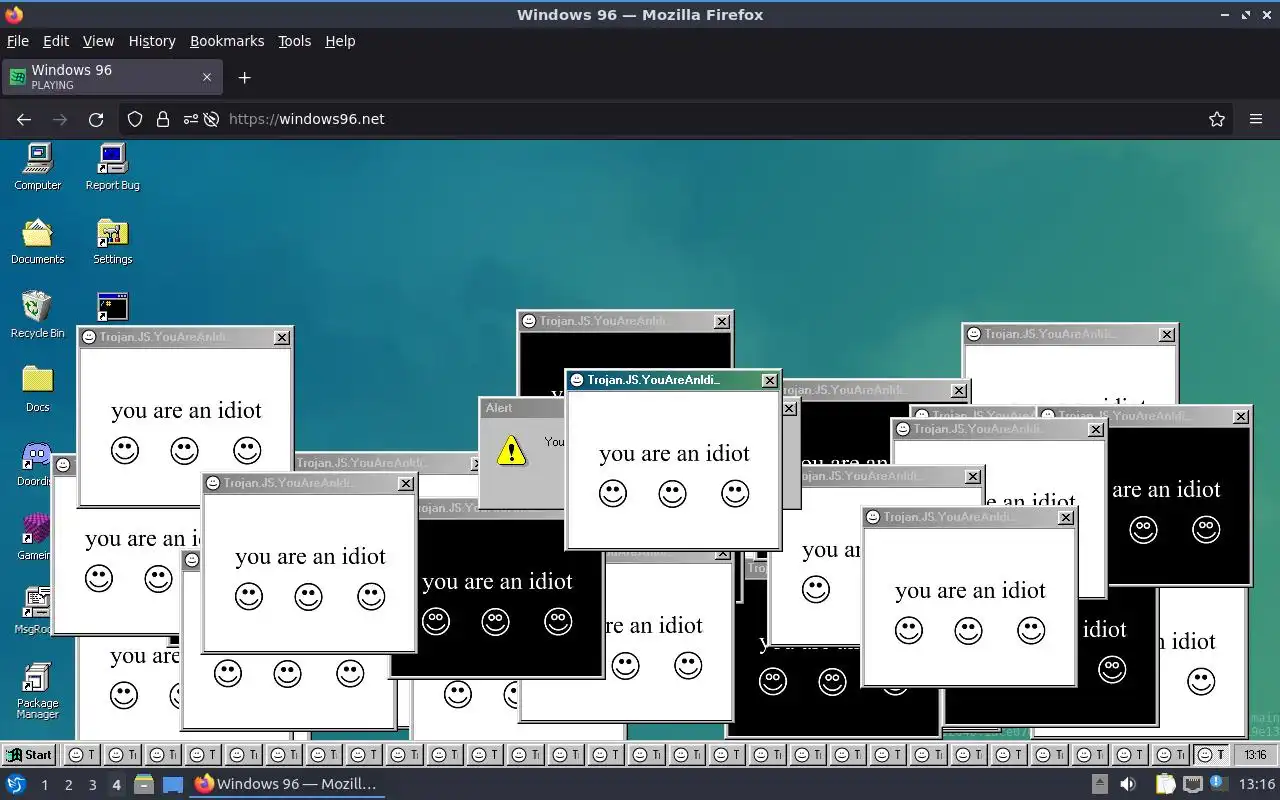Click the system panel clock showing 13:16
The image size is (1280, 800).
pos(1256,784)
